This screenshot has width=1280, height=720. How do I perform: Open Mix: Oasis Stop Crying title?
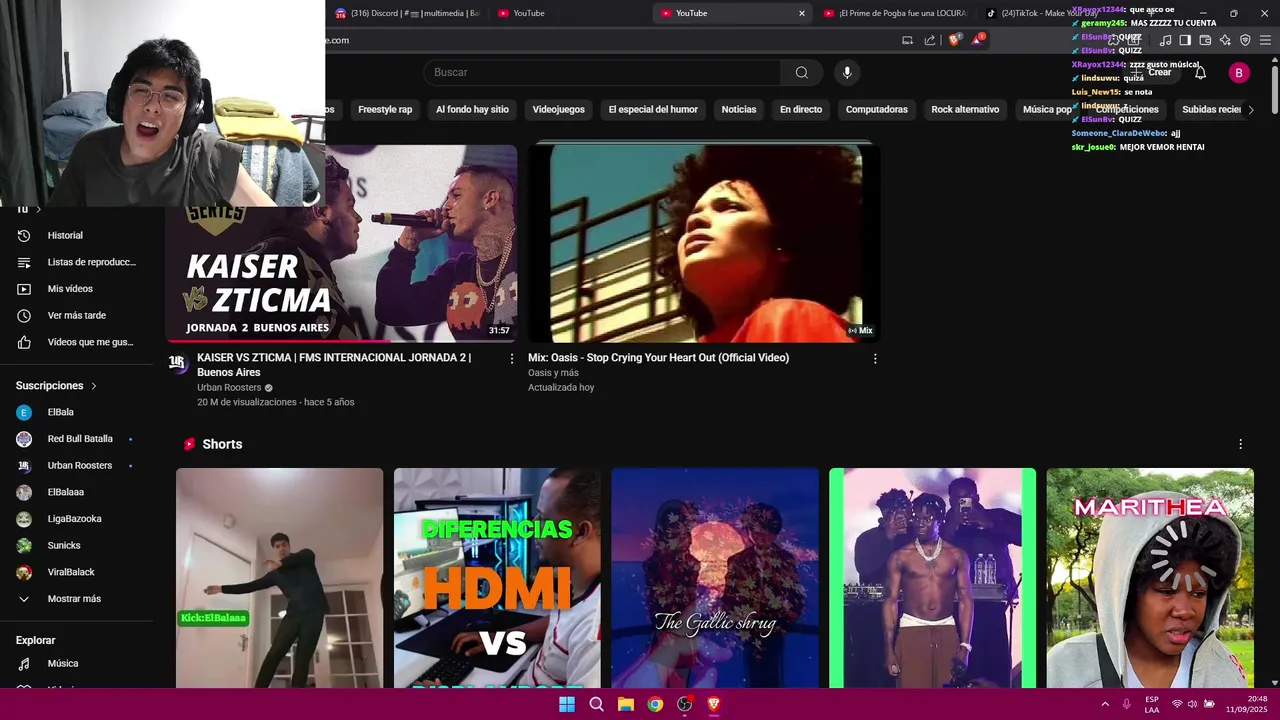point(658,358)
